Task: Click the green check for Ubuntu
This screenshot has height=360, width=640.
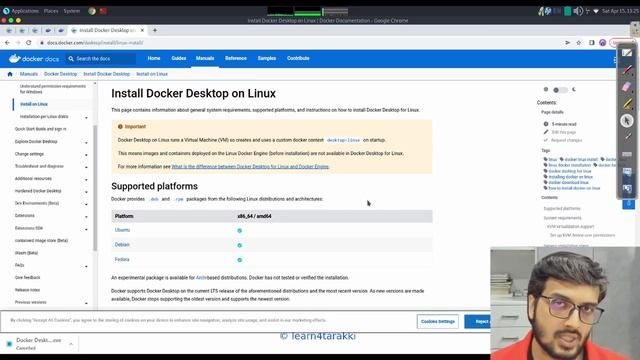Action: tap(240, 231)
